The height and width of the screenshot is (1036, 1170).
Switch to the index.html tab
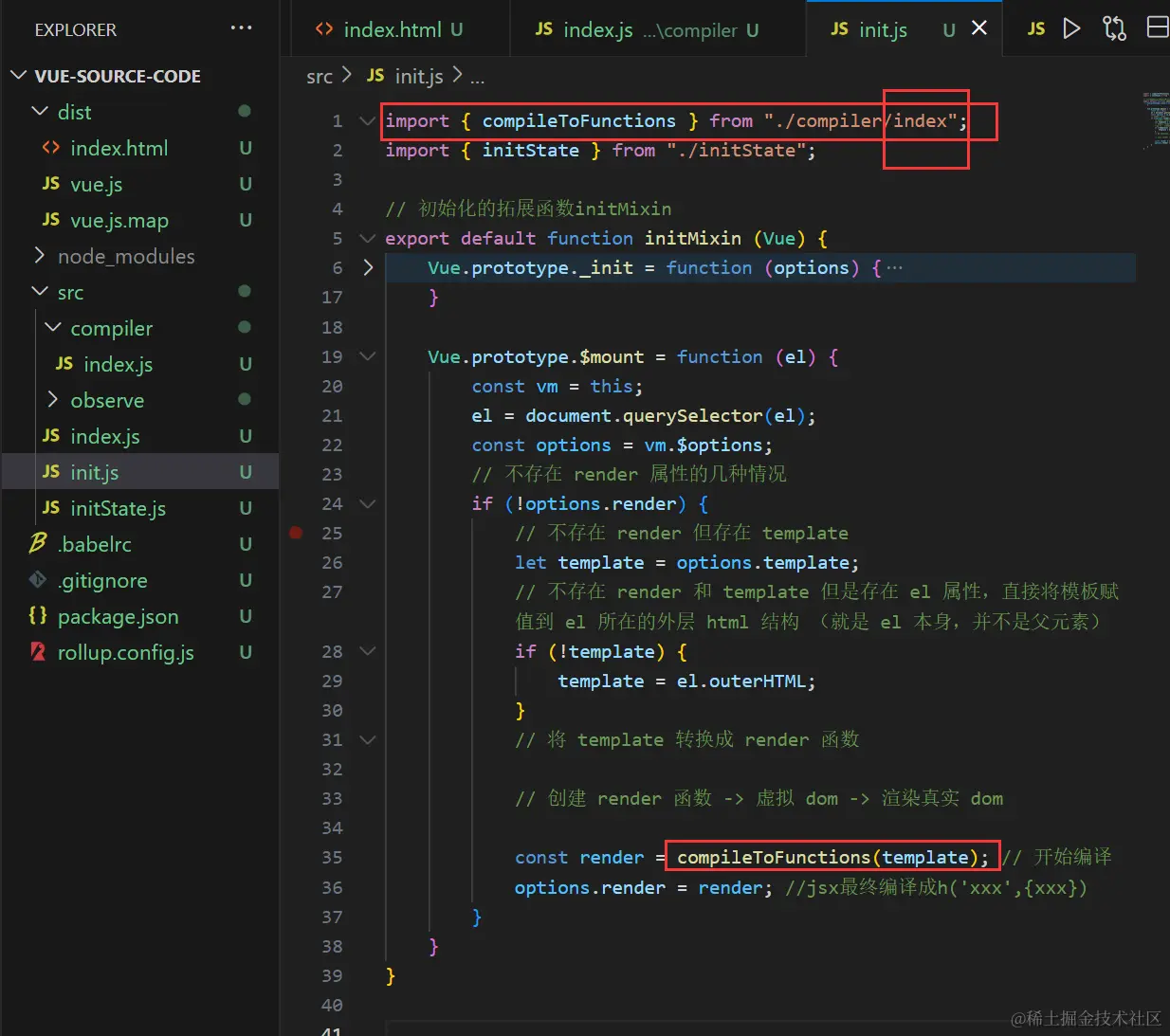click(399, 29)
